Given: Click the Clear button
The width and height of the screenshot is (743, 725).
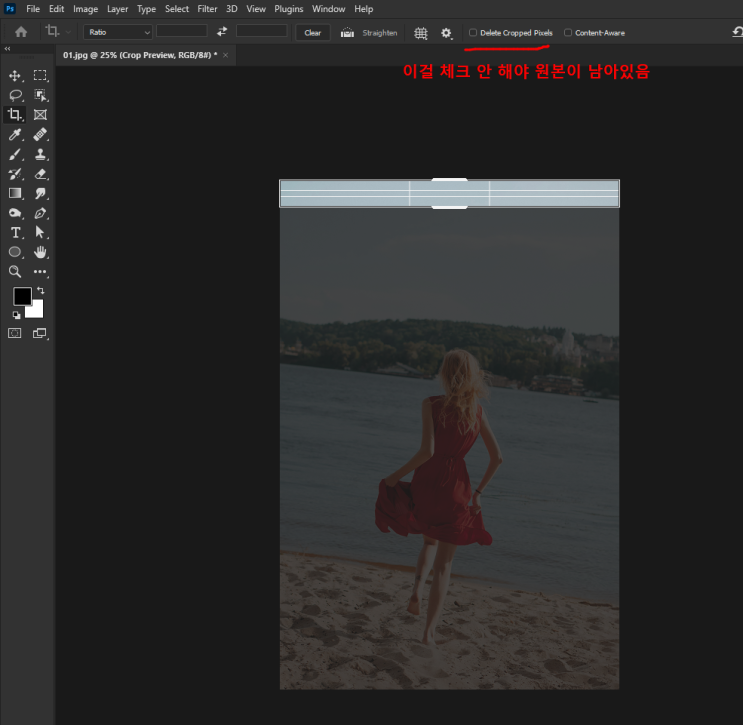Looking at the screenshot, I should pos(313,33).
